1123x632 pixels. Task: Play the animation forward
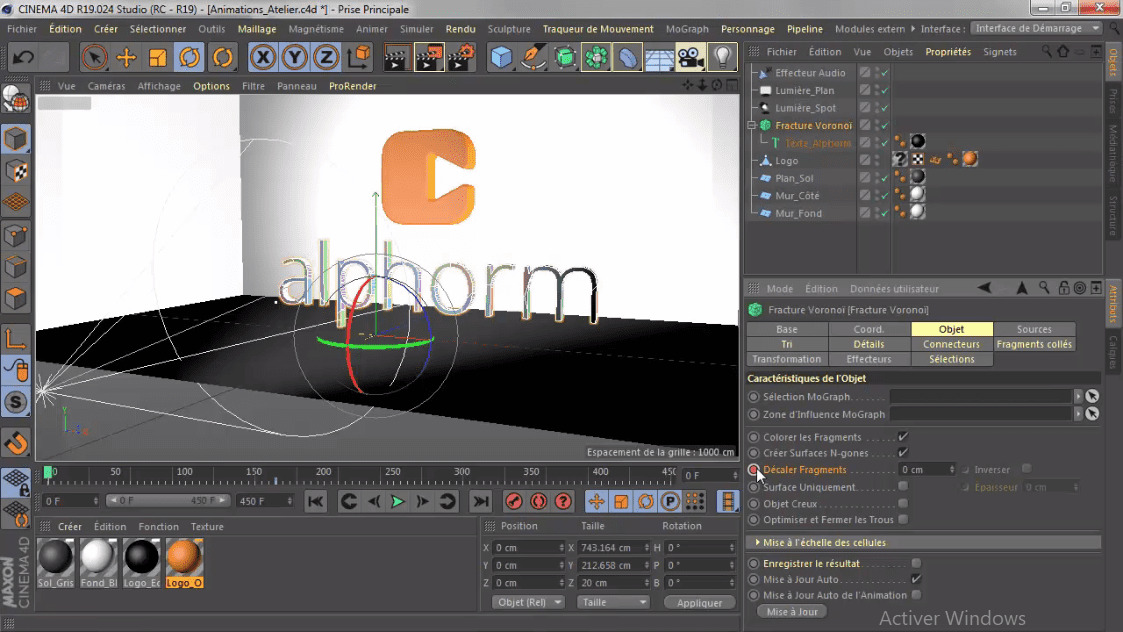(x=397, y=502)
